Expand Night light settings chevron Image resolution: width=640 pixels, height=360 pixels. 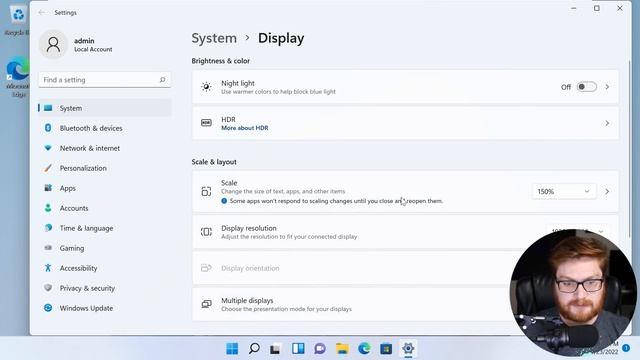(x=607, y=87)
